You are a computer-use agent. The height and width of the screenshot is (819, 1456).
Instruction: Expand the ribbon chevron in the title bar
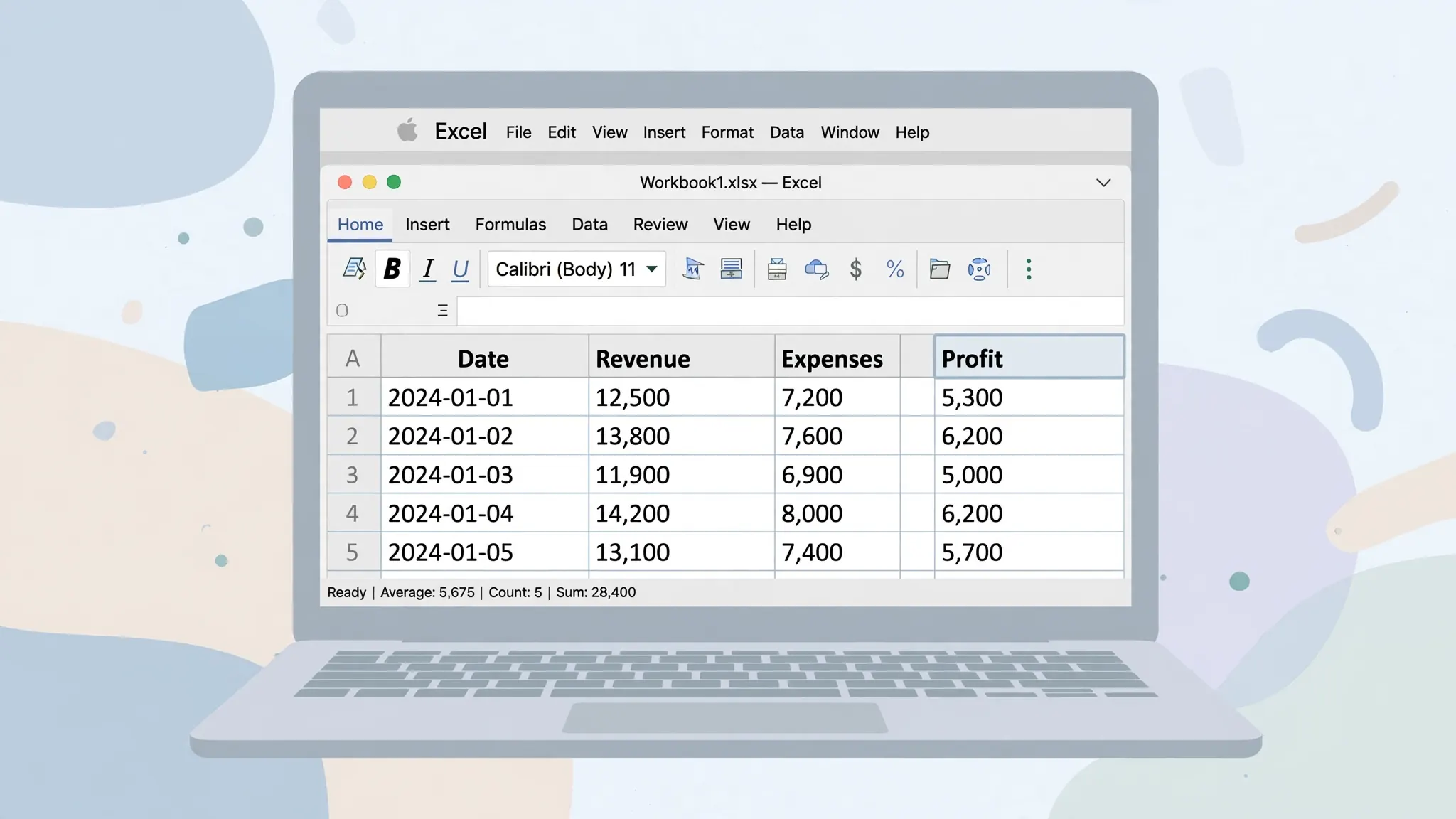point(1103,183)
